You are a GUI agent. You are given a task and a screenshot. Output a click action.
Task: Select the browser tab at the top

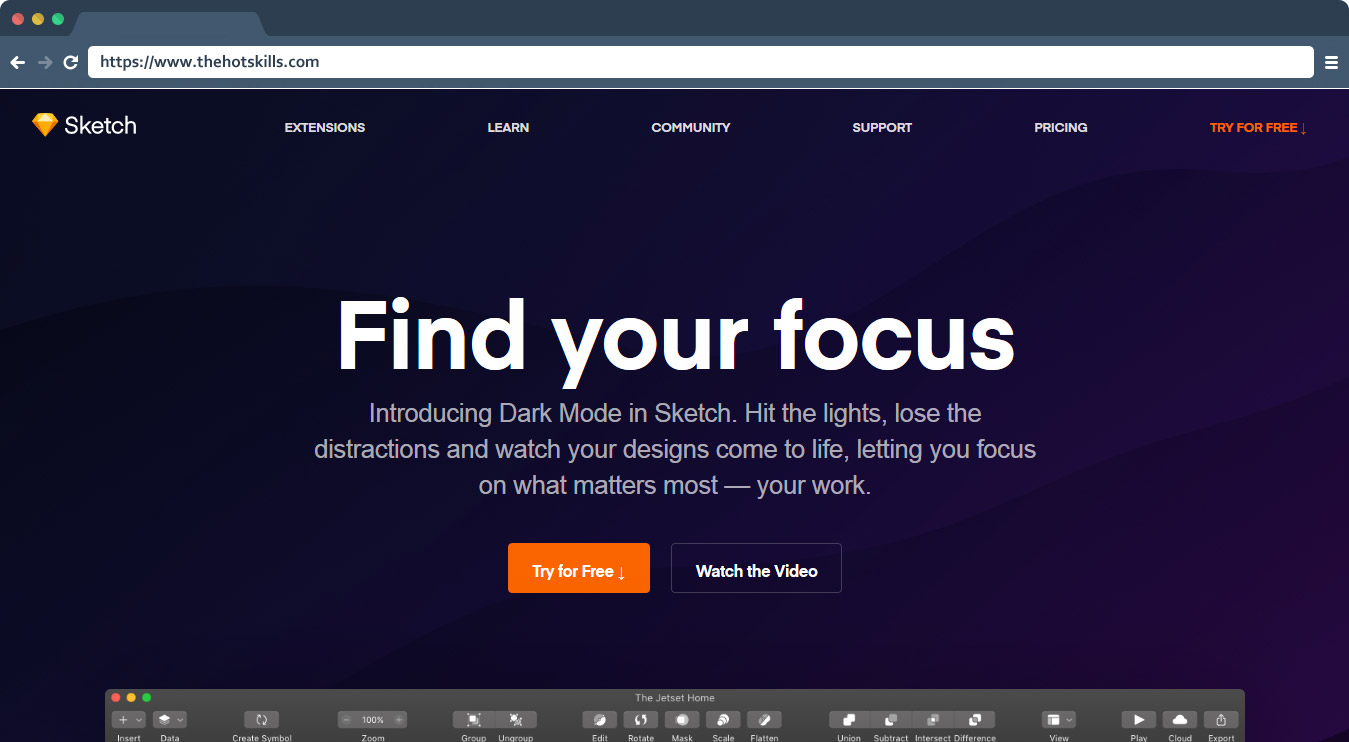168,23
